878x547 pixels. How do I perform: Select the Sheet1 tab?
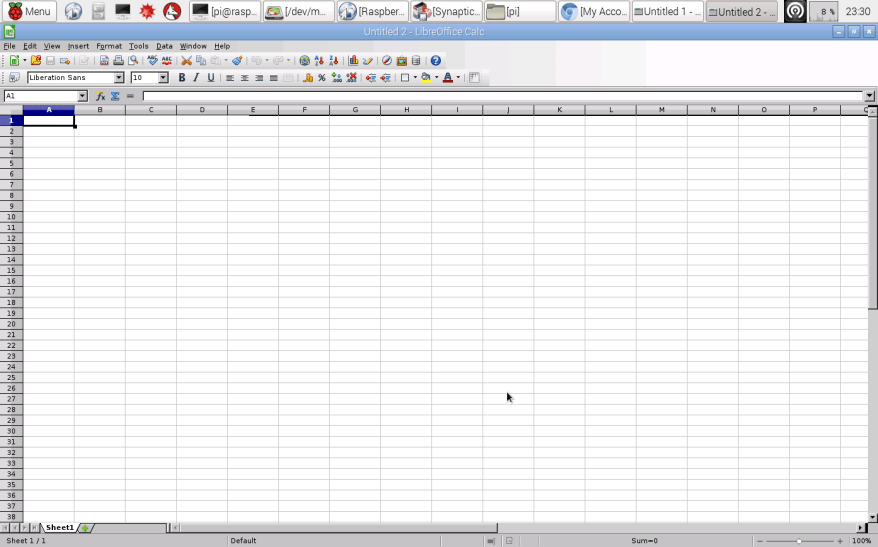click(x=59, y=528)
